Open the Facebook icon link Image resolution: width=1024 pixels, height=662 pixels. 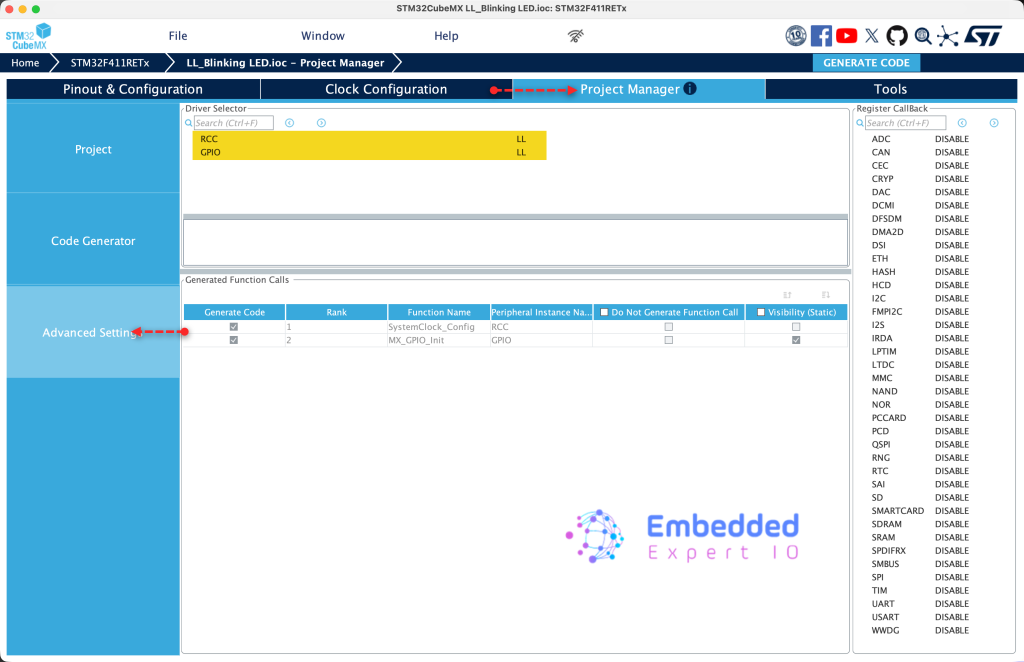tap(821, 36)
